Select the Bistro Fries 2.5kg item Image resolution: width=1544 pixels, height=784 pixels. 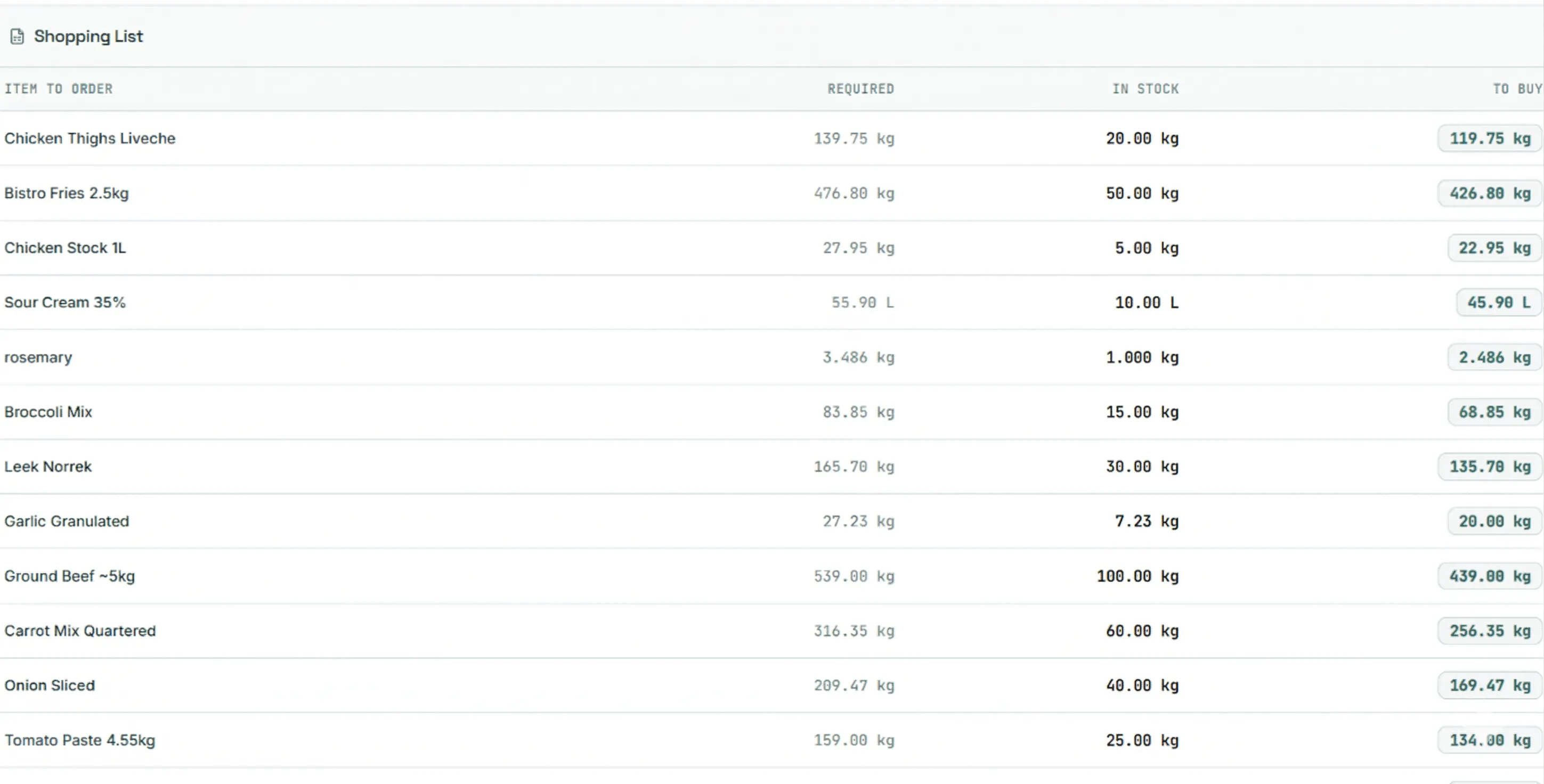[x=67, y=193]
